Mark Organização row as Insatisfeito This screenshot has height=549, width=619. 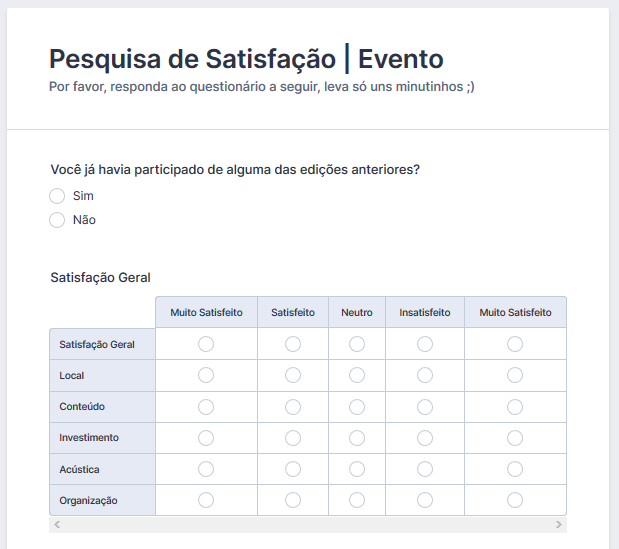tap(425, 500)
